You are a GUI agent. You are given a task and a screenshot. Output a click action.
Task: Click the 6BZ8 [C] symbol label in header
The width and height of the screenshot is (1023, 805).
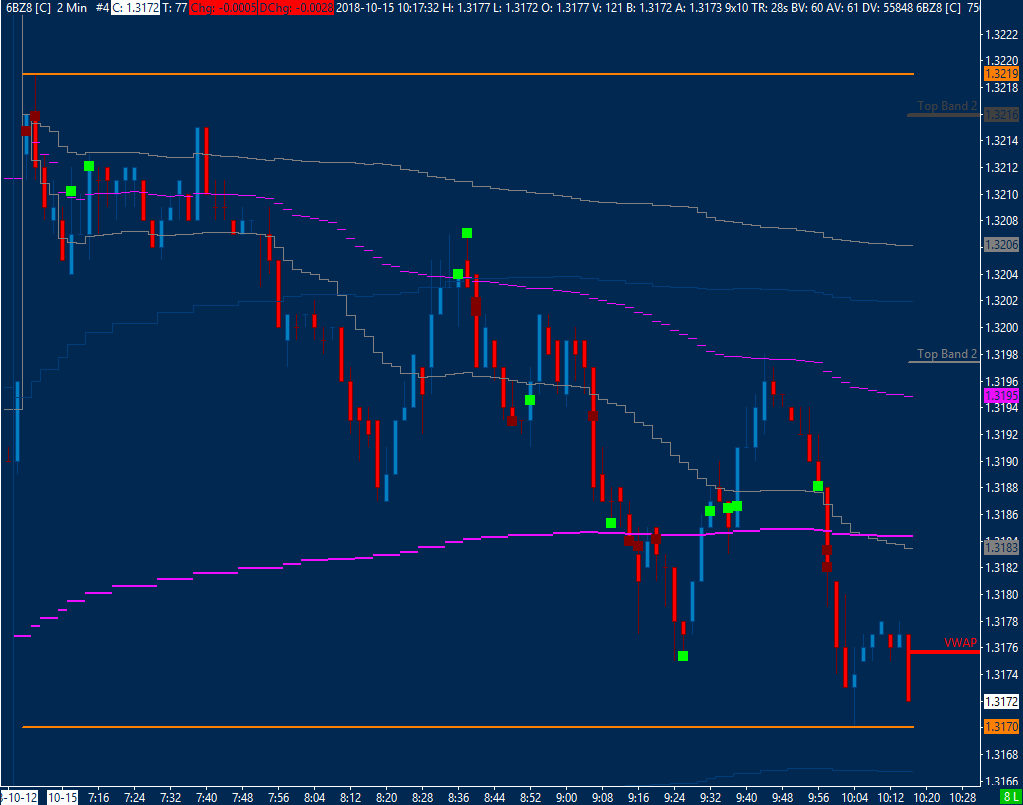click(x=28, y=8)
